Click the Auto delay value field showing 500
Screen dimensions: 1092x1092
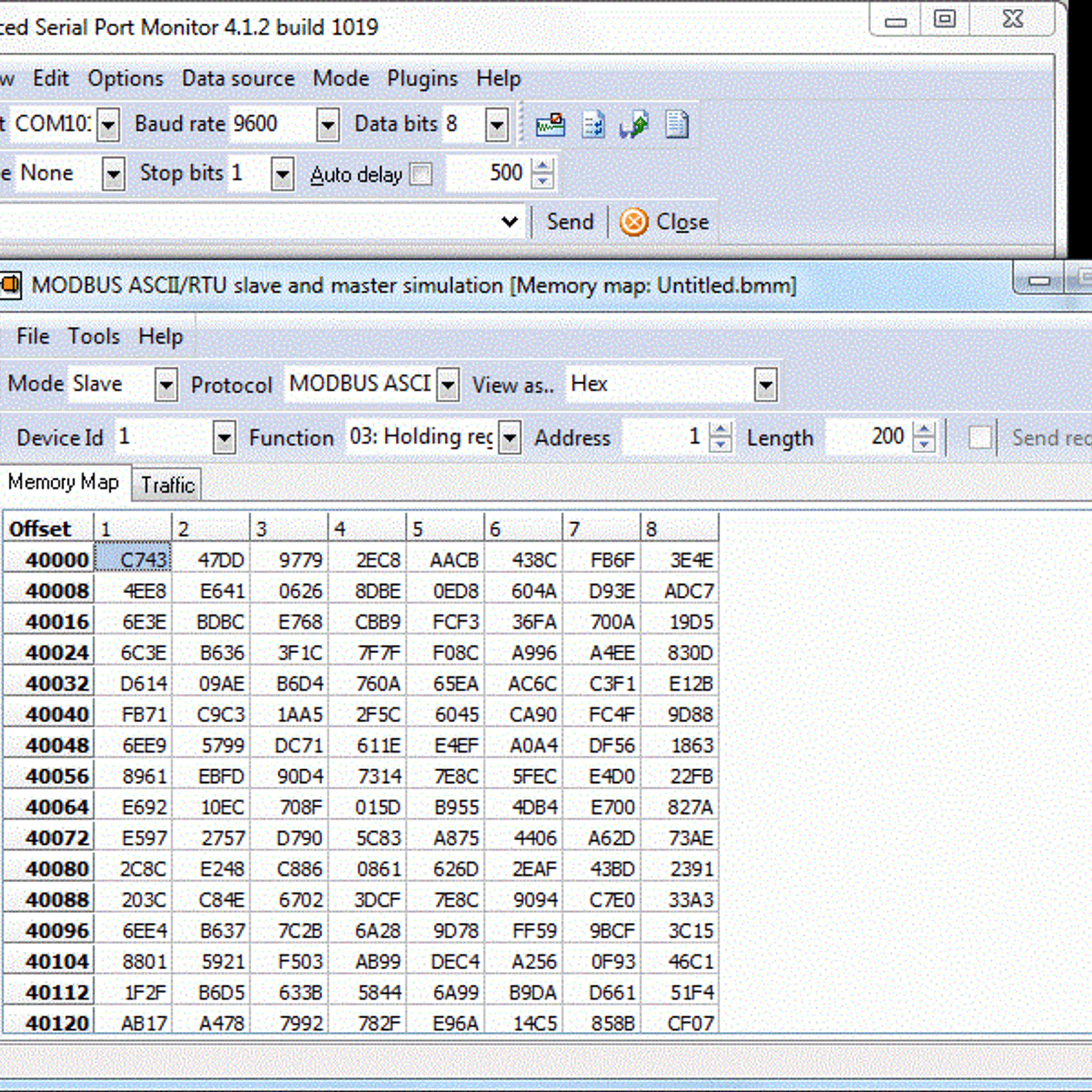pyautogui.click(x=489, y=173)
